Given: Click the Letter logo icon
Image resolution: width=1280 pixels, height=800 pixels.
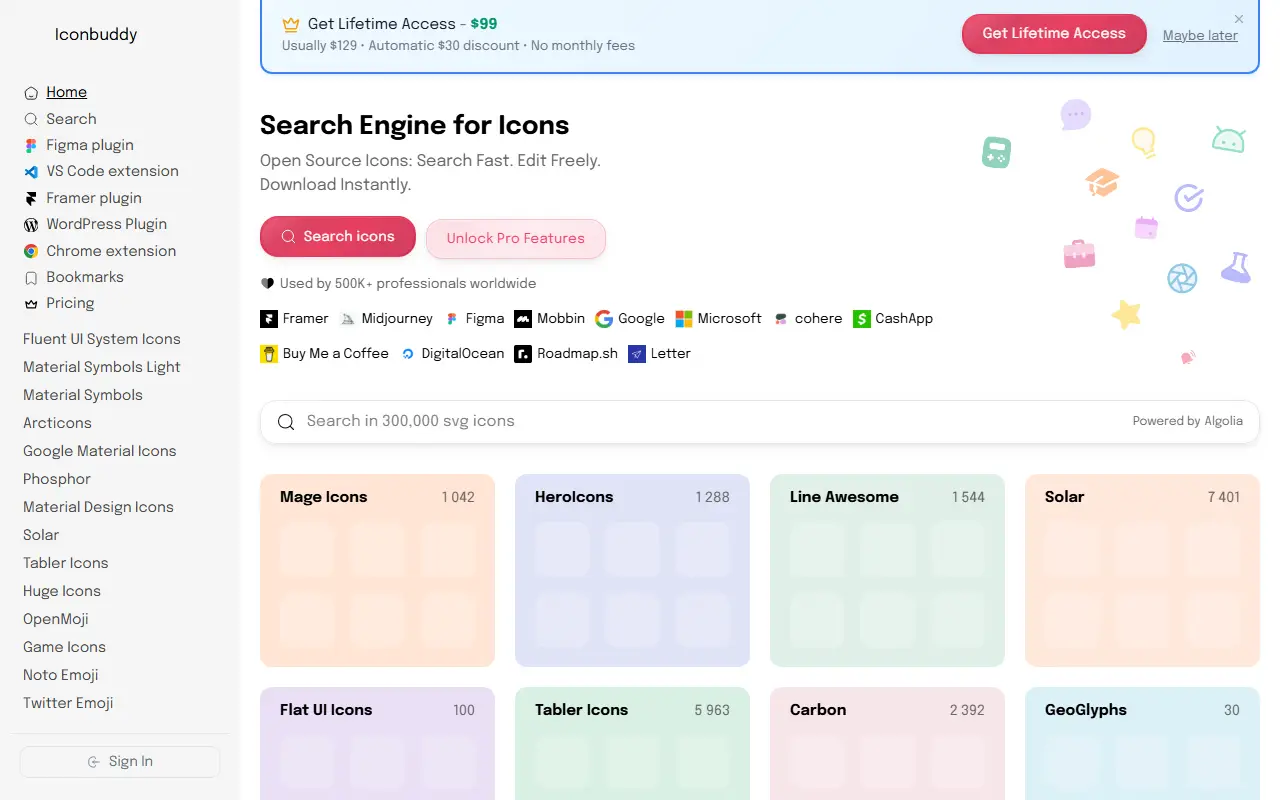Looking at the screenshot, I should point(637,354).
